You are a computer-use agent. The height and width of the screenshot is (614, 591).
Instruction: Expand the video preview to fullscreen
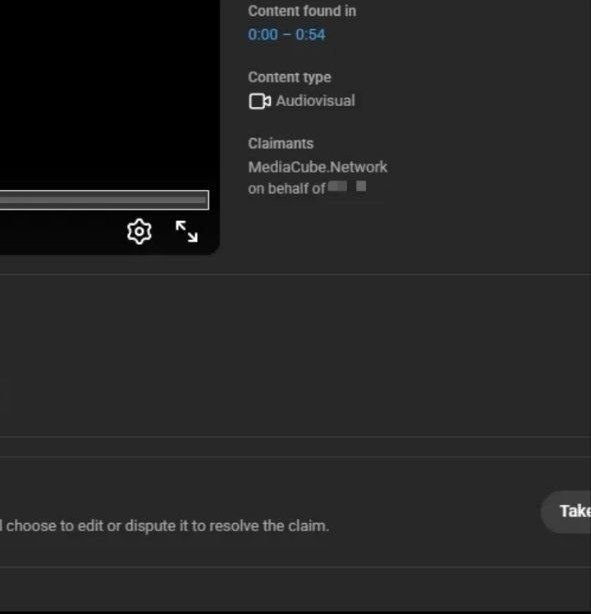pyautogui.click(x=187, y=231)
